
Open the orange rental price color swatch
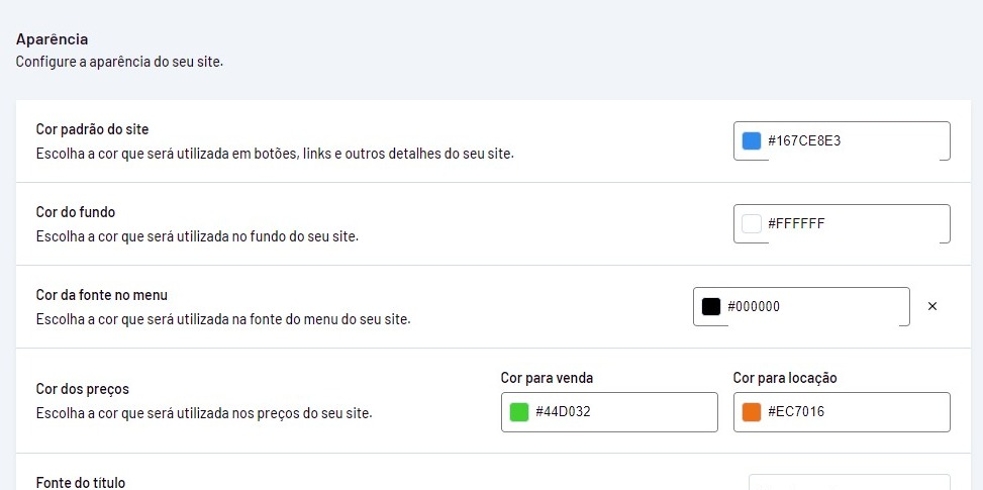[752, 412]
